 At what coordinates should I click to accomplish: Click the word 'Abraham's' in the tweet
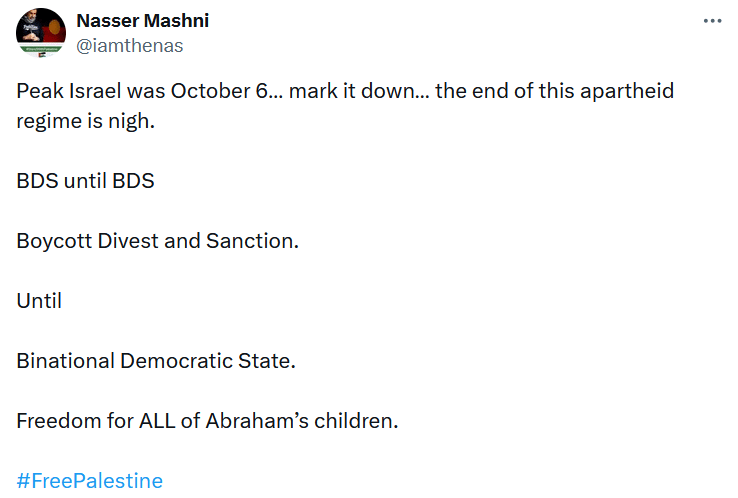point(257,421)
